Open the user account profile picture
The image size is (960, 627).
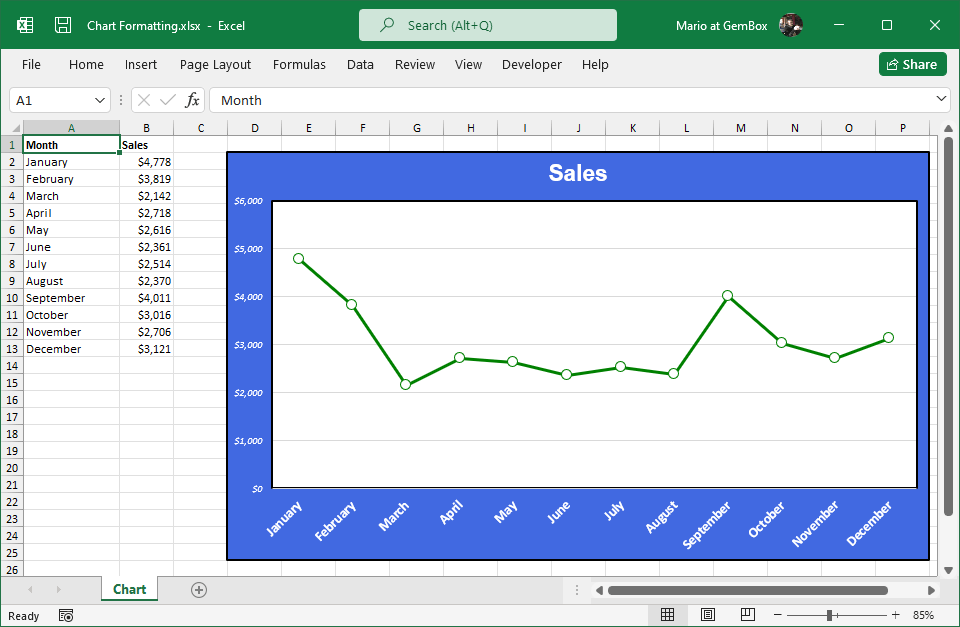791,25
